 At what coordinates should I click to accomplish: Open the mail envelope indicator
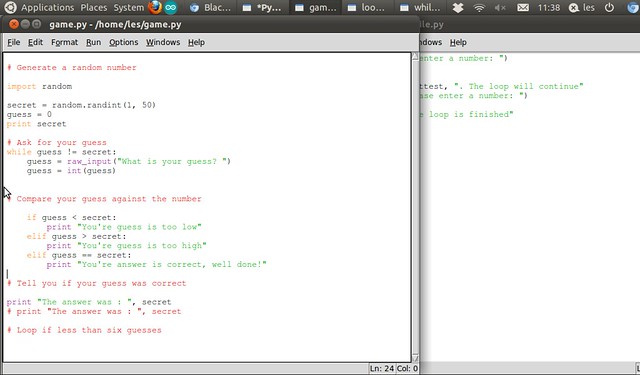523,7
